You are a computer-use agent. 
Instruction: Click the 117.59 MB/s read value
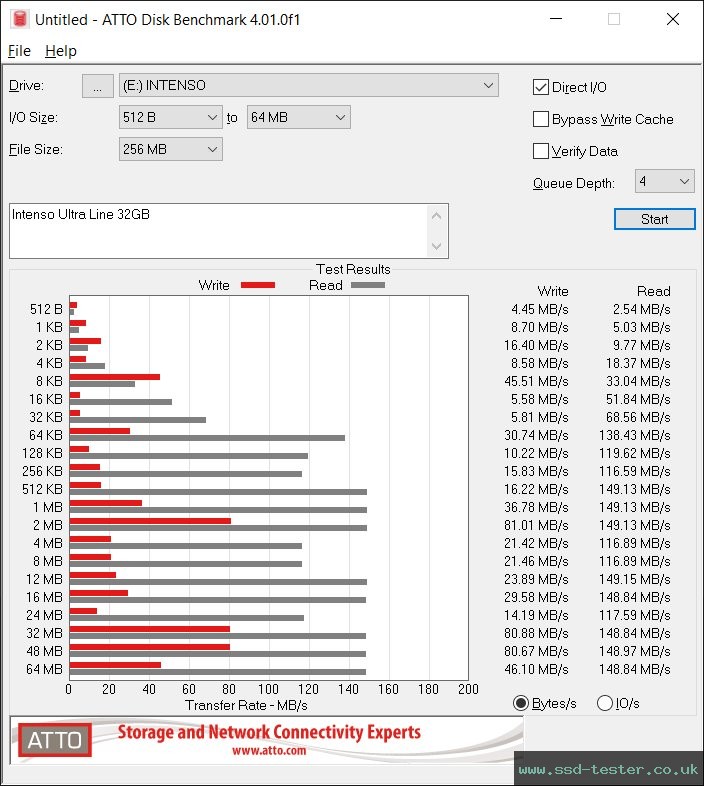(x=635, y=615)
